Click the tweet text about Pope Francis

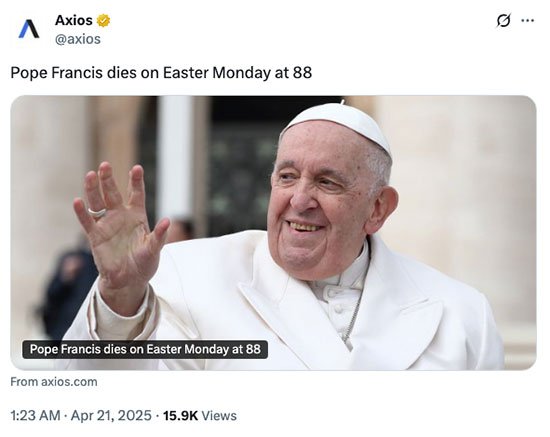[x=161, y=73]
